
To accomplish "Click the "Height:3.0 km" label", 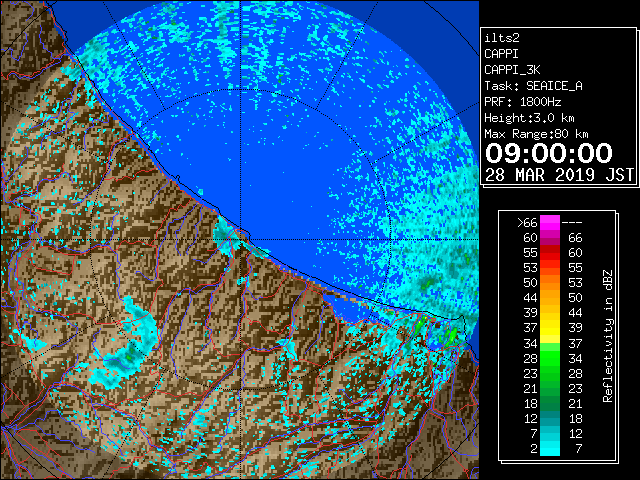I will pos(529,118).
